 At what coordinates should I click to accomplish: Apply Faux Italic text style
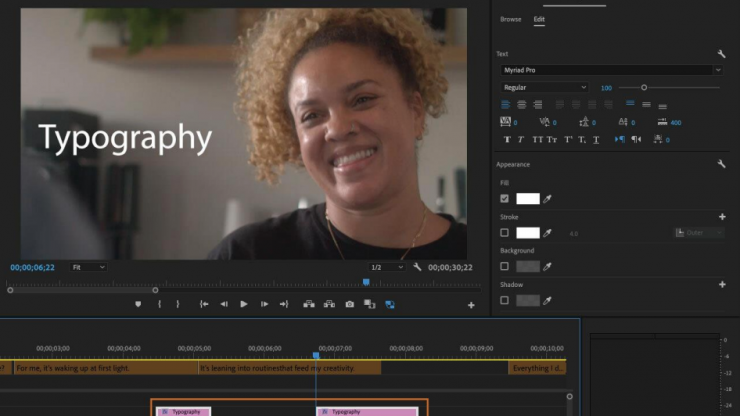click(521, 139)
